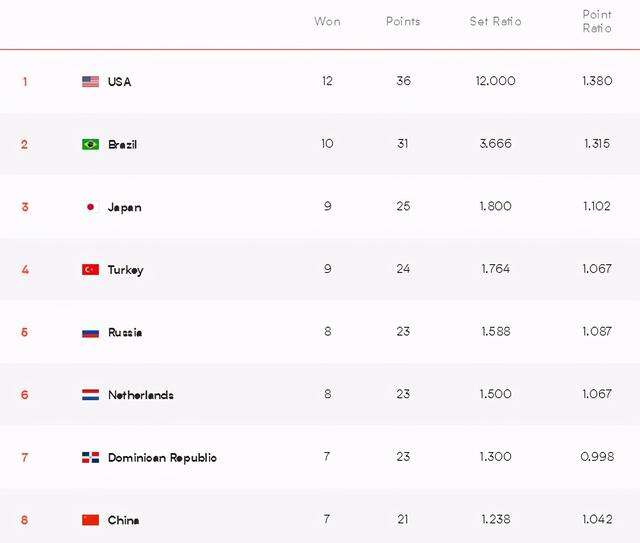Open the Dominican Republic team link

pos(162,458)
